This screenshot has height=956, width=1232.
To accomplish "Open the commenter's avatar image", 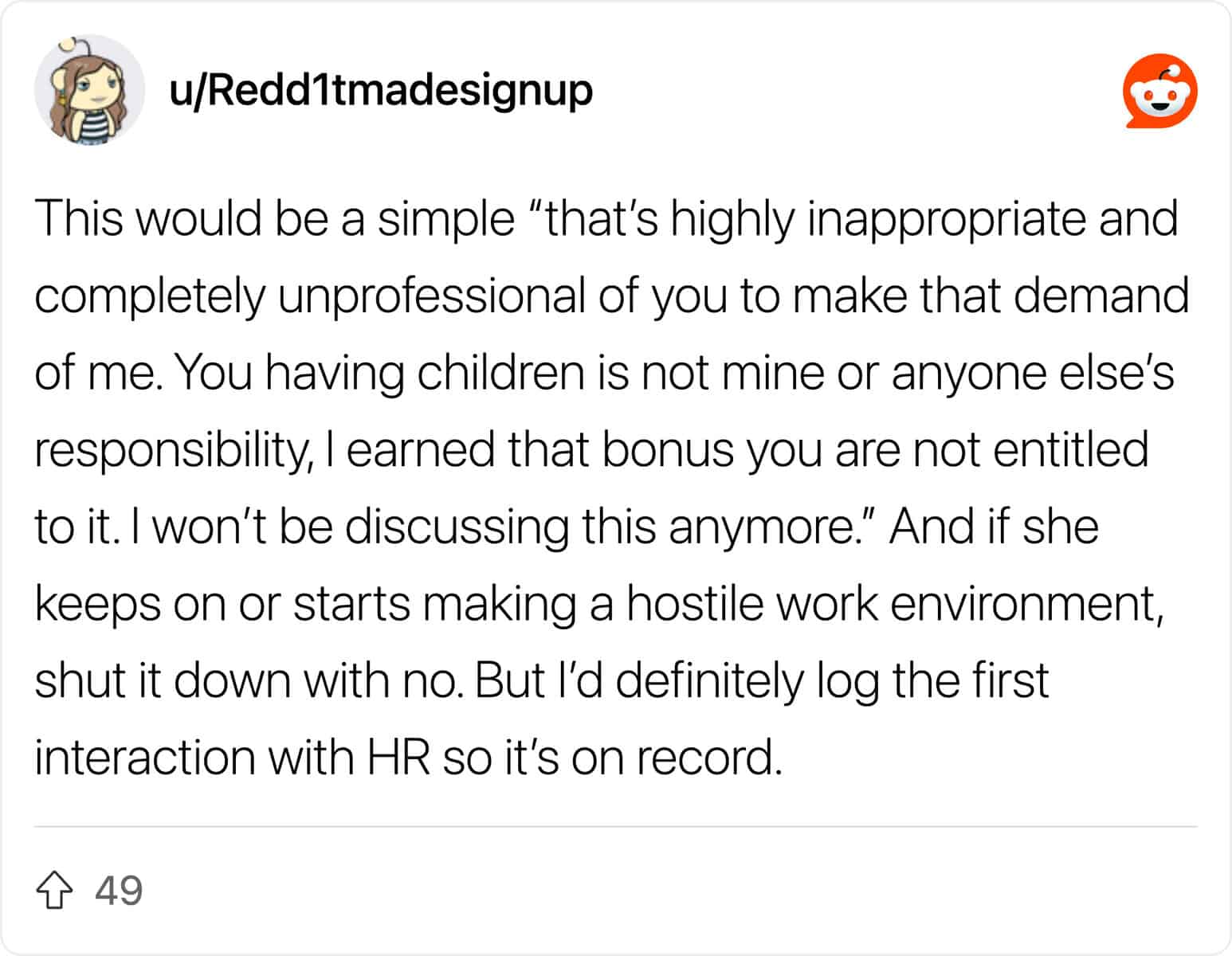I will coord(89,90).
